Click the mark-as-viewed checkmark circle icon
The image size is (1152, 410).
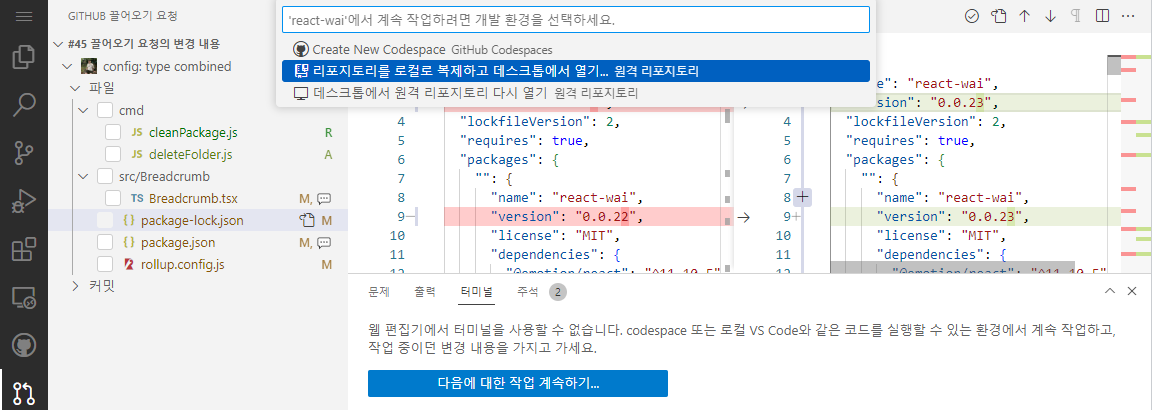coord(972,16)
